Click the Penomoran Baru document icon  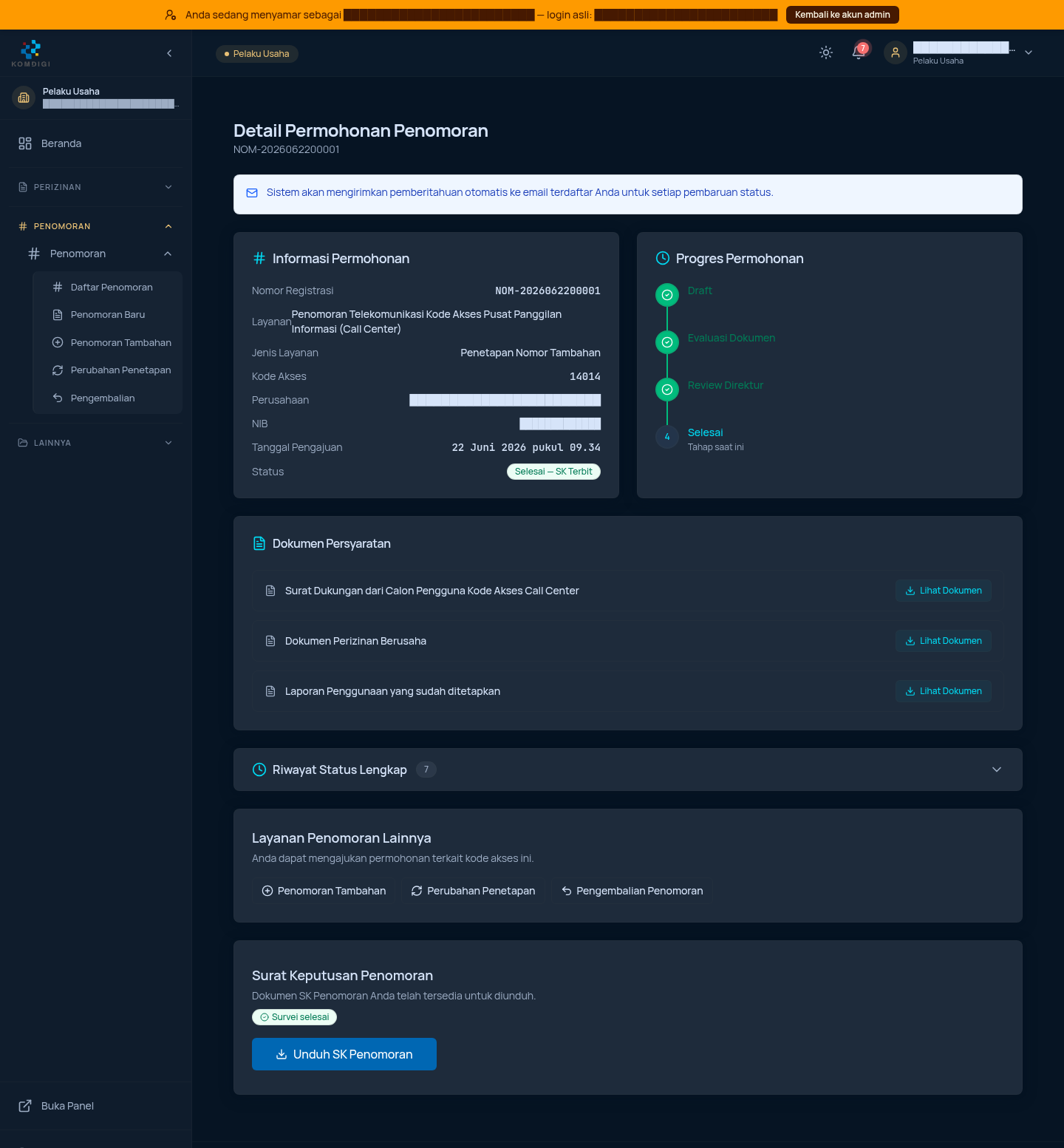click(x=58, y=315)
